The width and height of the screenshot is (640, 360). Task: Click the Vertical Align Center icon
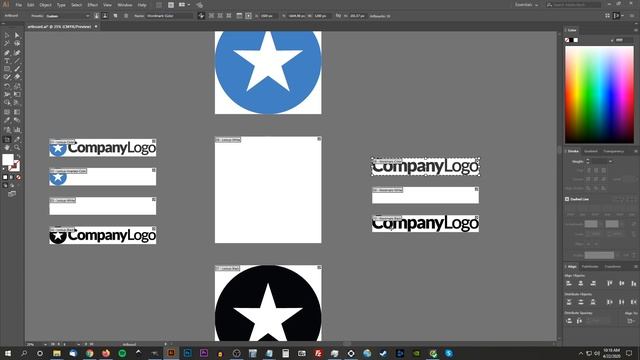click(622, 283)
